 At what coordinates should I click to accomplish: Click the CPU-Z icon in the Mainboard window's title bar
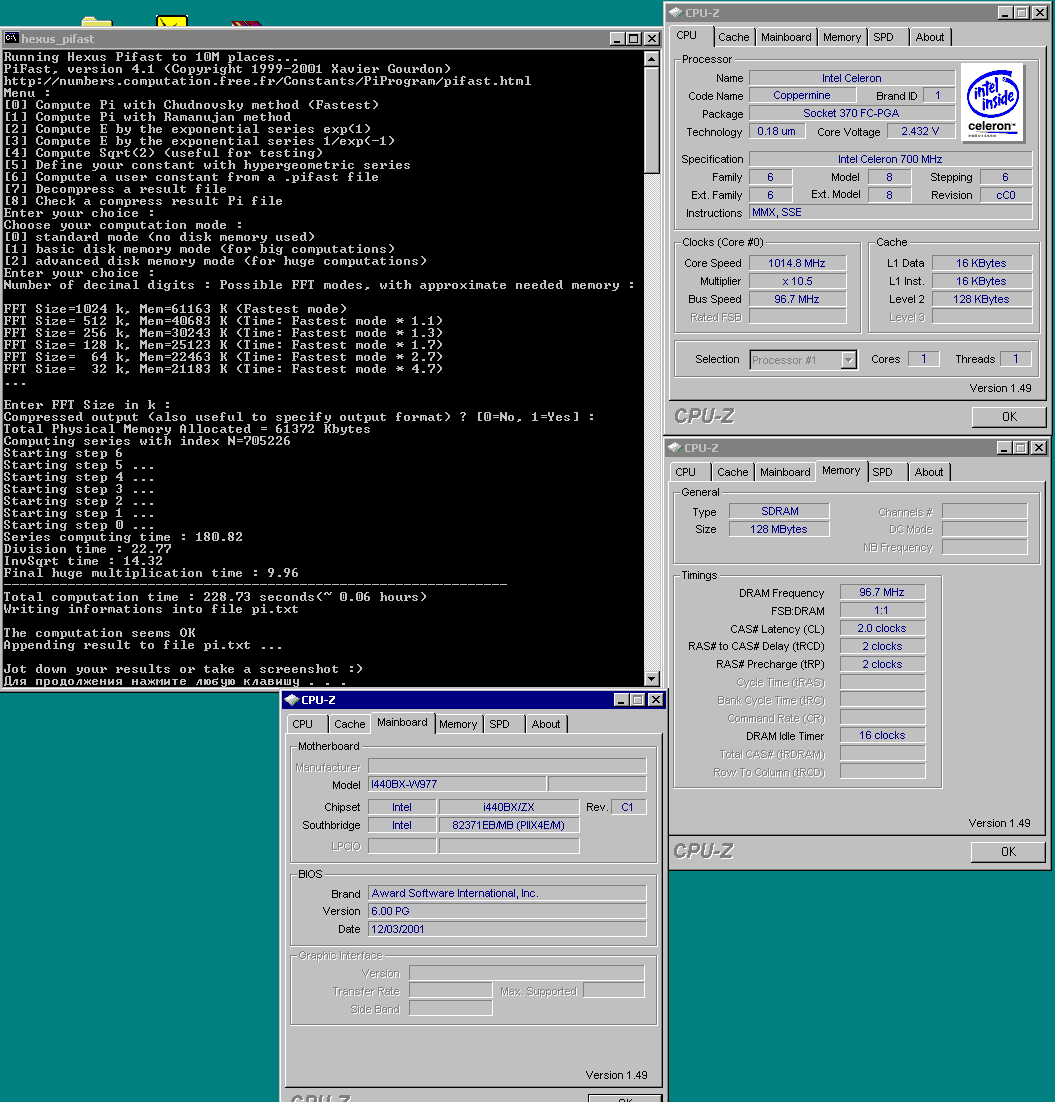tap(292, 700)
